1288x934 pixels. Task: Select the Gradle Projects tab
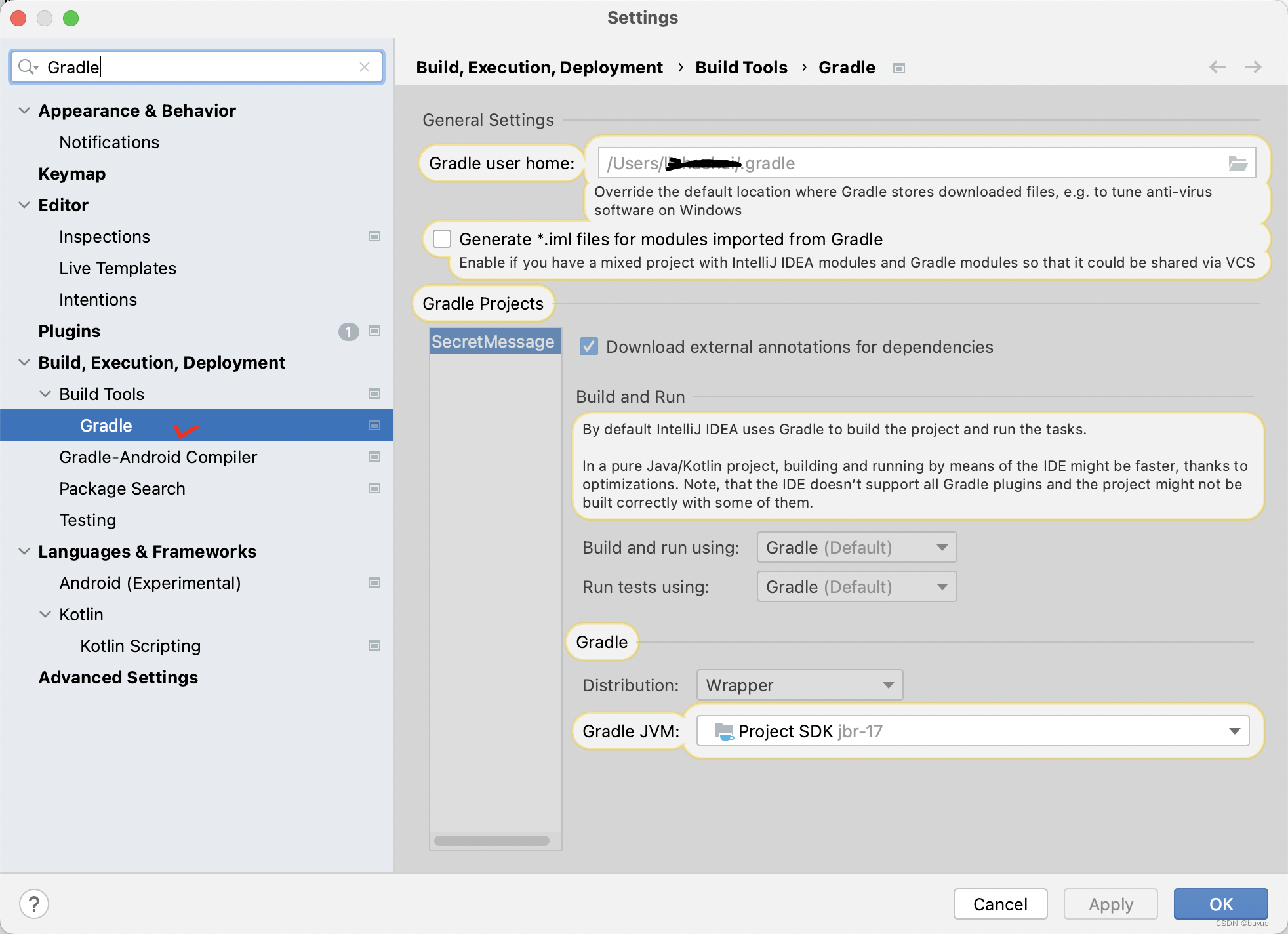coord(484,303)
